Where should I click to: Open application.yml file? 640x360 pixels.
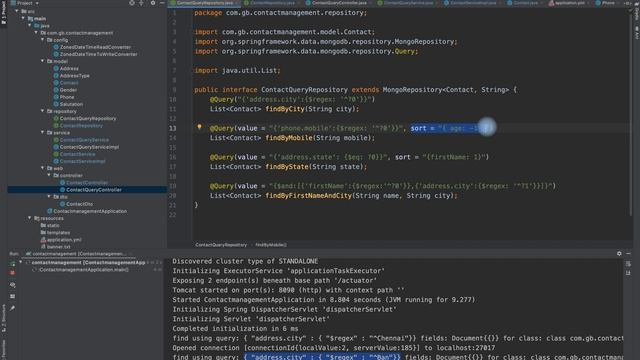point(64,240)
